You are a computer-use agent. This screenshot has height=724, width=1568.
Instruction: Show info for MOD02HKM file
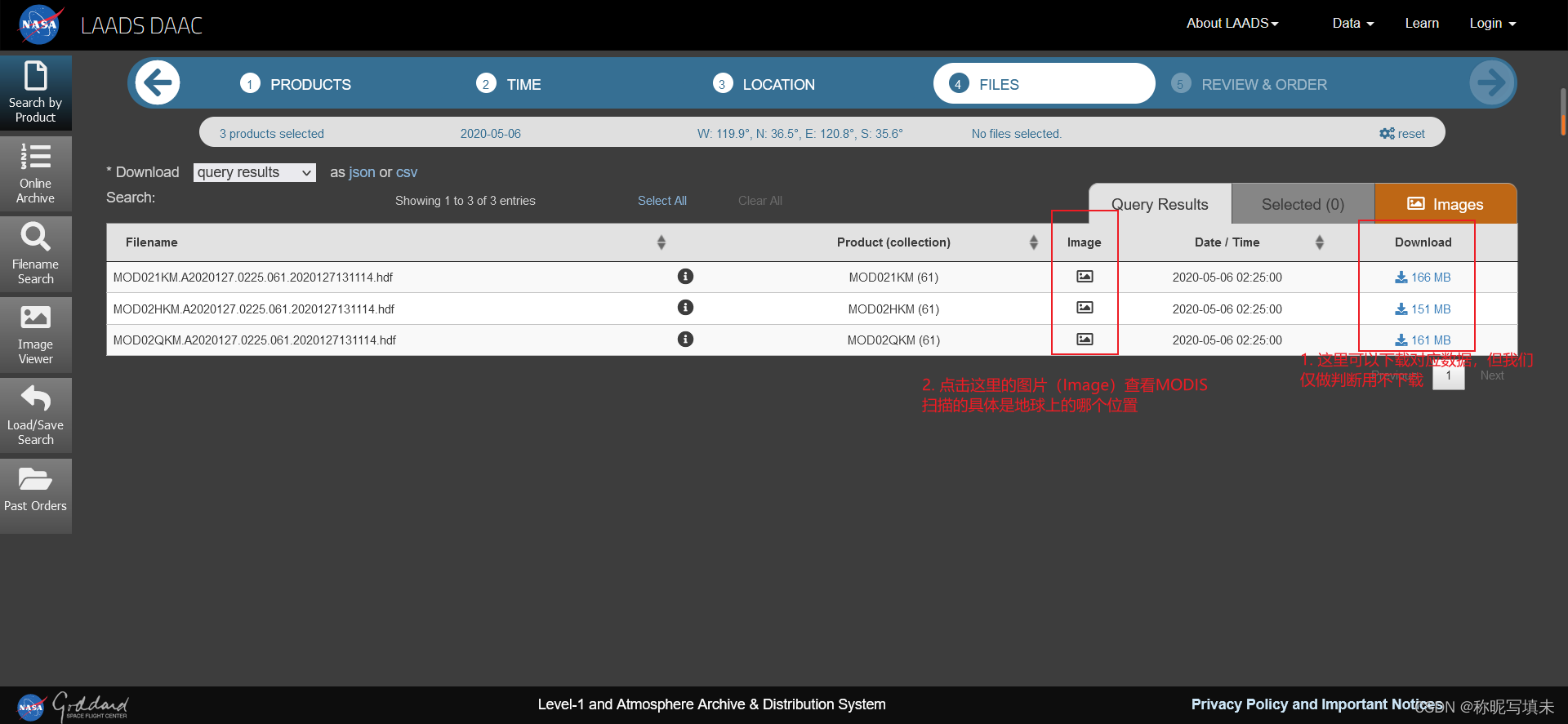point(685,308)
